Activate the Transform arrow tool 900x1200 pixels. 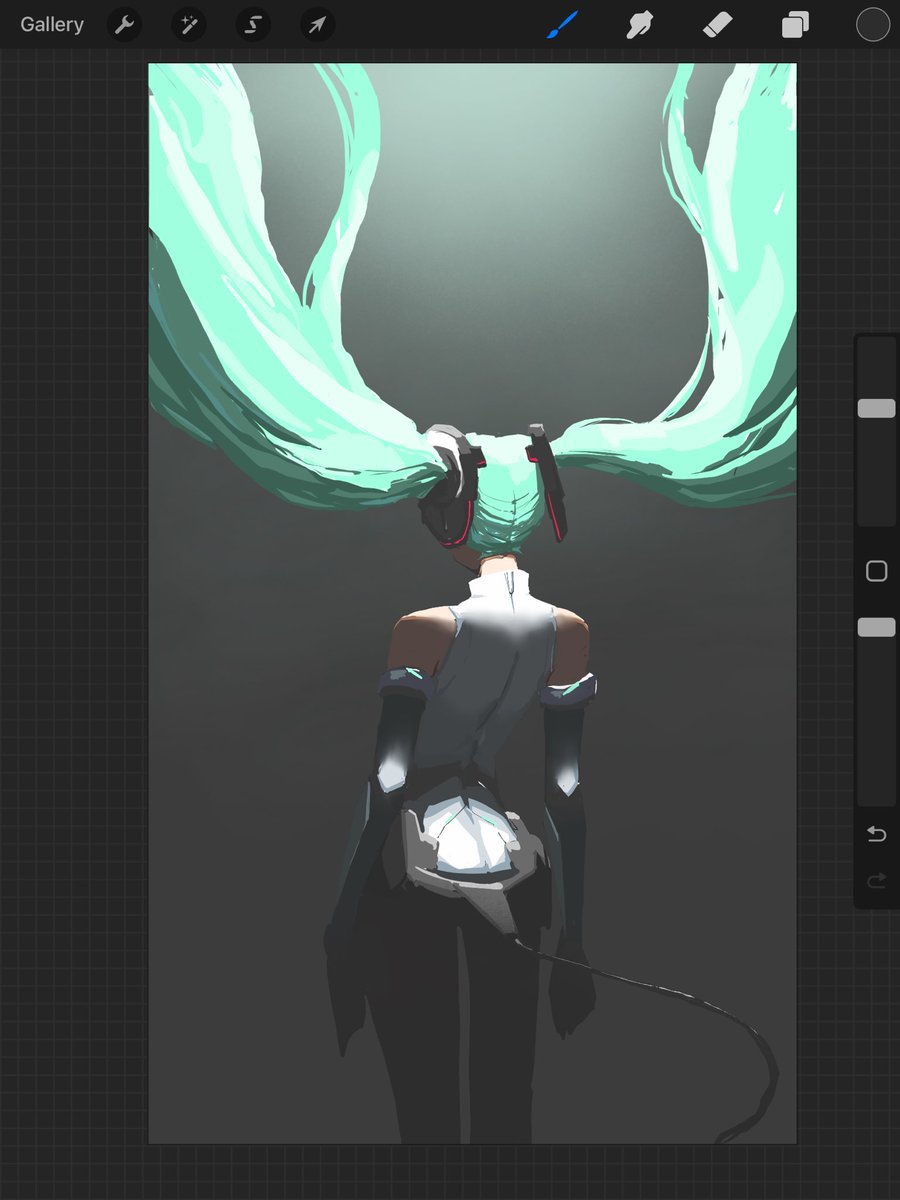[x=317, y=25]
